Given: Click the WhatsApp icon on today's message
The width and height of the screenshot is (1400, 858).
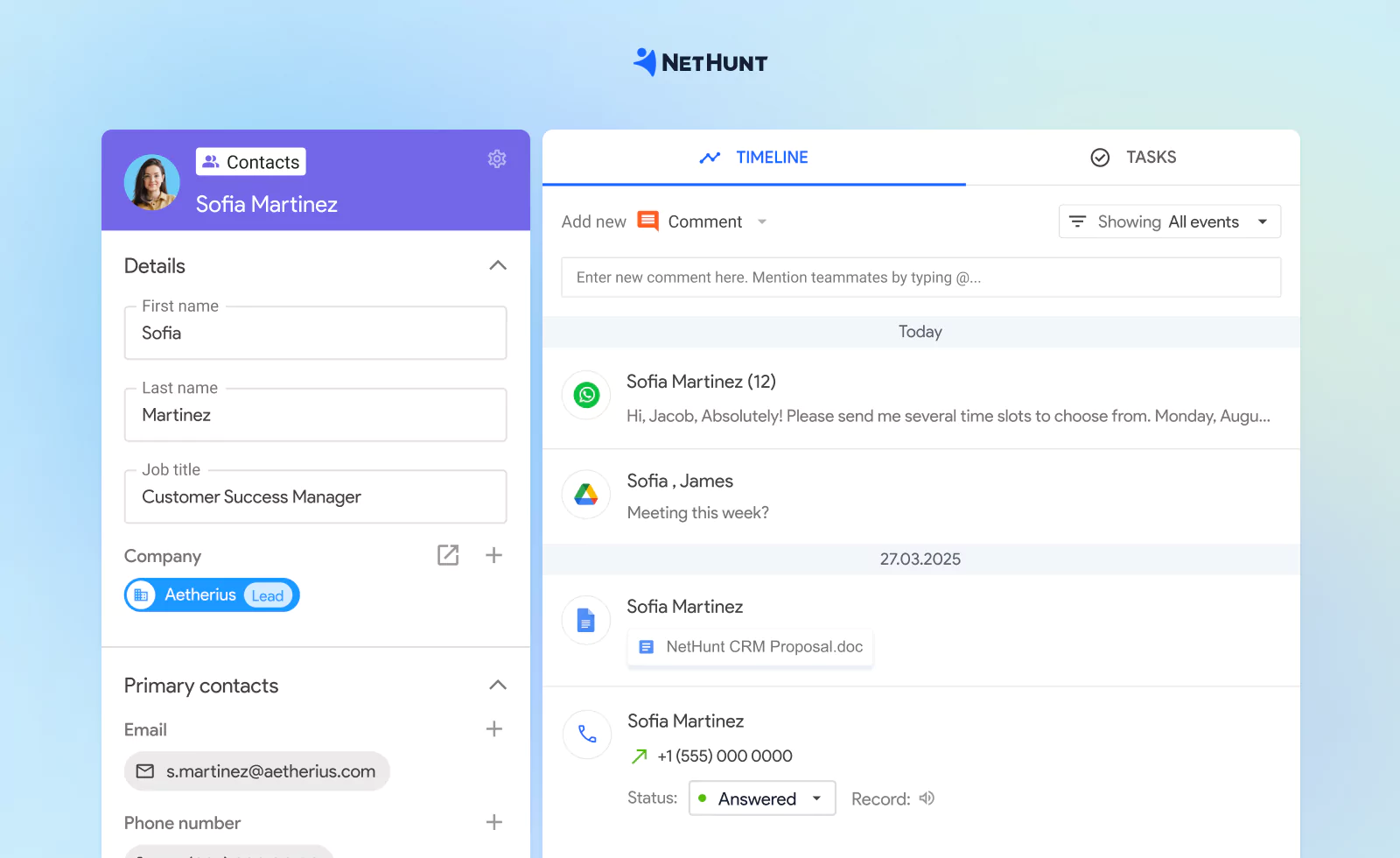Looking at the screenshot, I should click(x=584, y=395).
